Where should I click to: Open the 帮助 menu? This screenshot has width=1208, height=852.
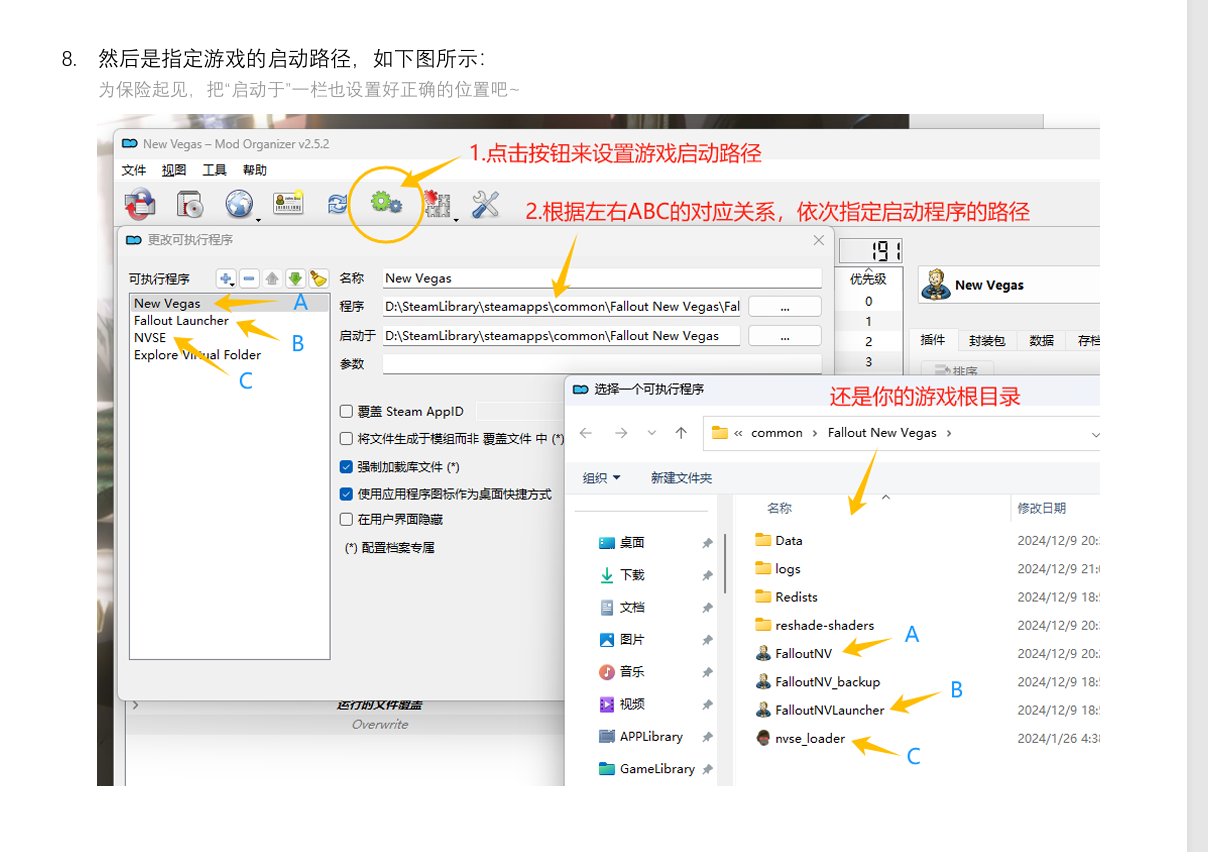click(255, 170)
